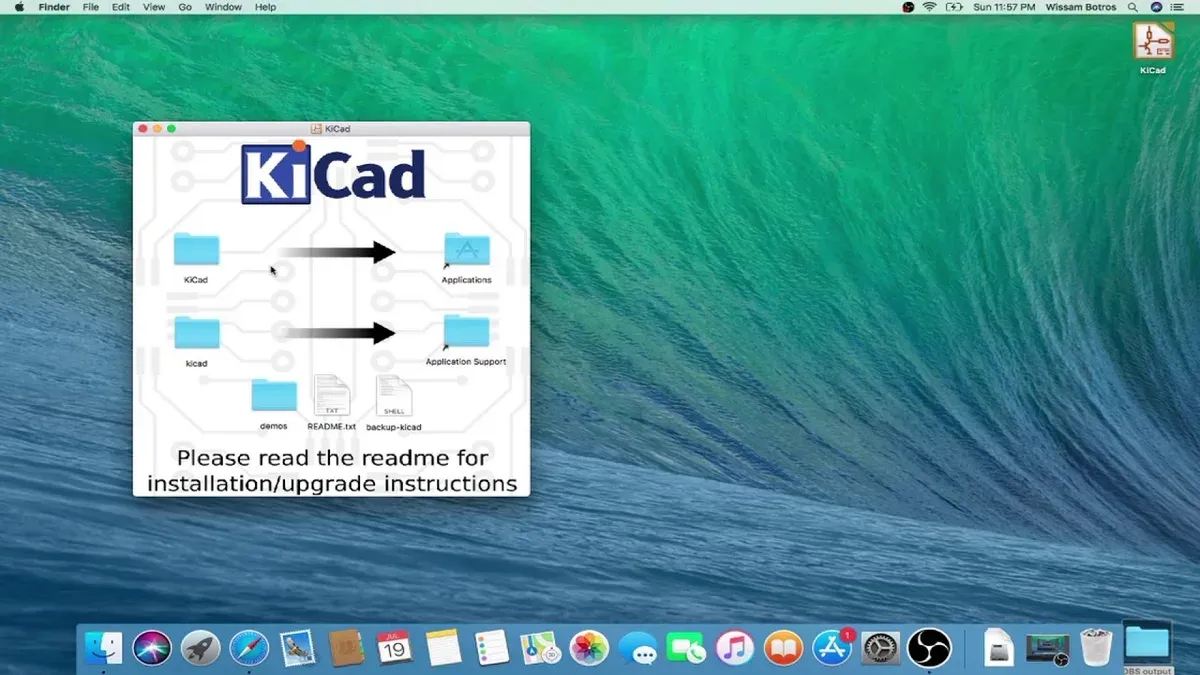Open the Help menu
Screen dimensions: 1200x675
(265, 7)
